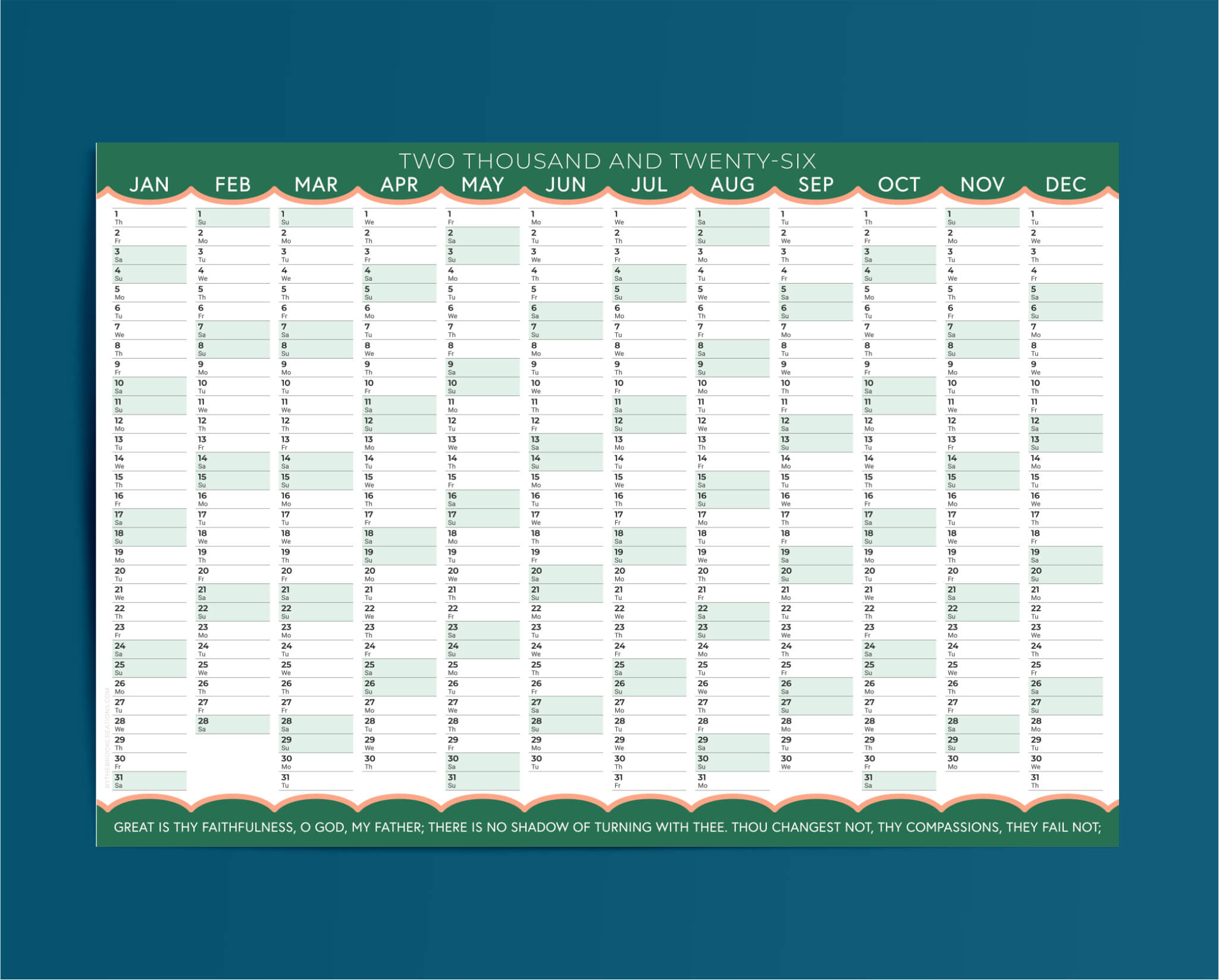Click the DEC month header
1219x980 pixels.
pyautogui.click(x=1066, y=184)
